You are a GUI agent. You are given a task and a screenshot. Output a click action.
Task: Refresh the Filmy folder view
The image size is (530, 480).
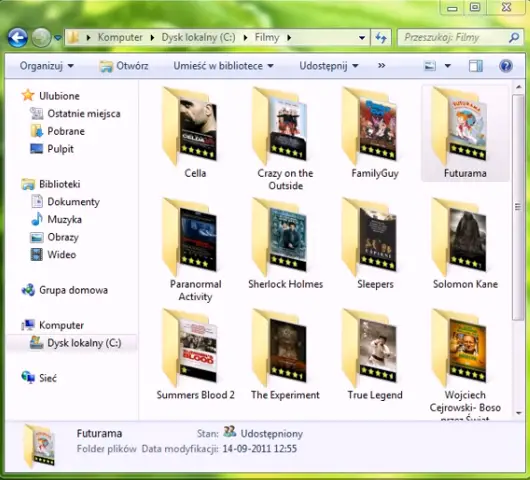381,38
